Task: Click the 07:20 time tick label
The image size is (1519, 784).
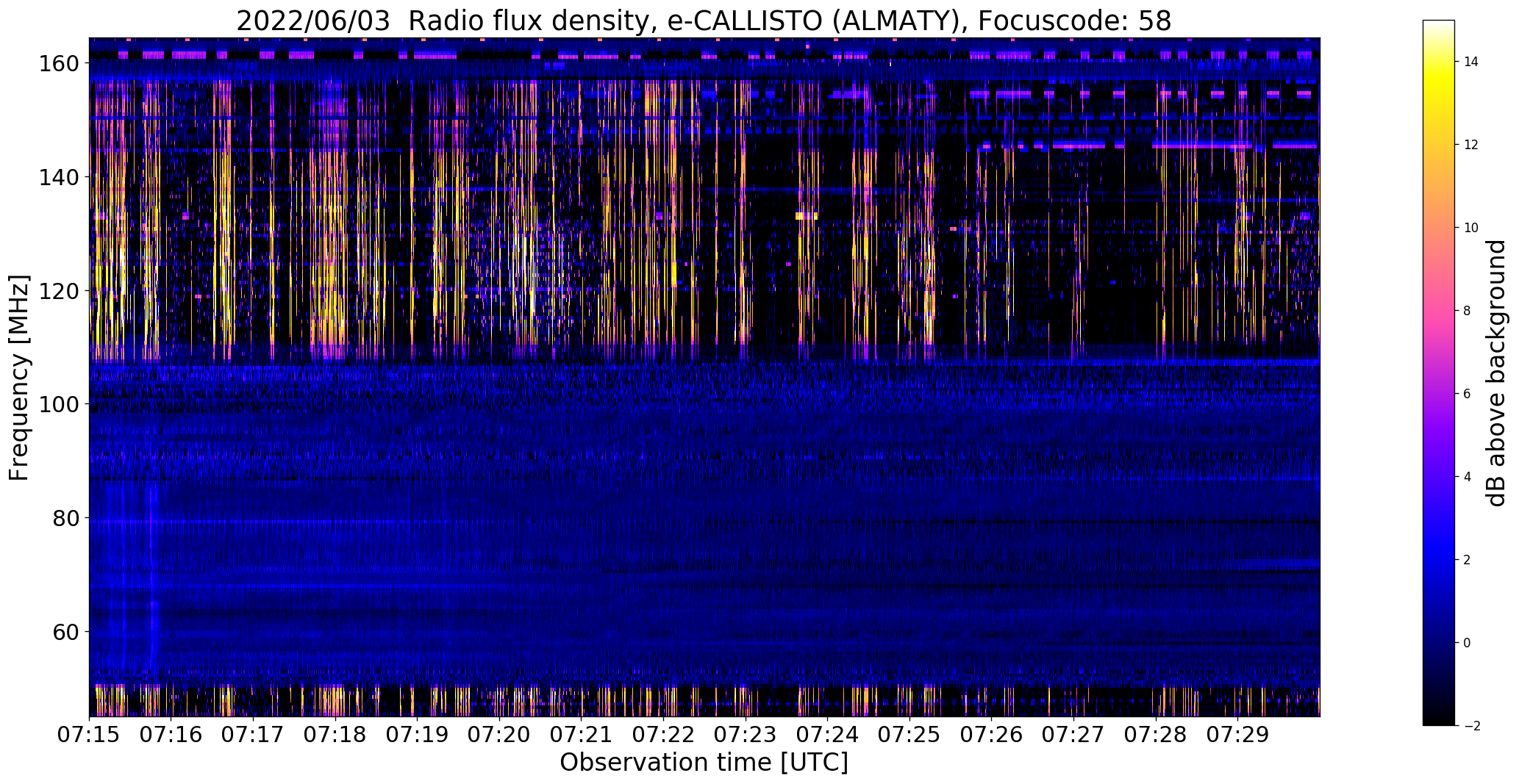Action: point(499,735)
